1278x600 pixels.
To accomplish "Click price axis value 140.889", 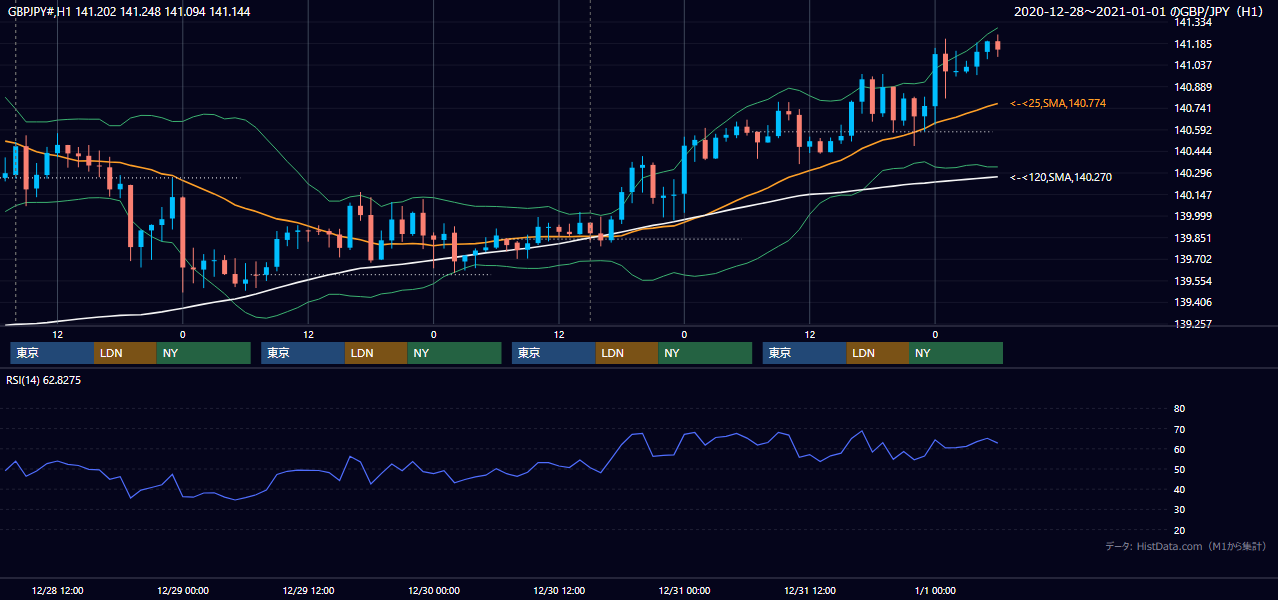I will (1194, 87).
